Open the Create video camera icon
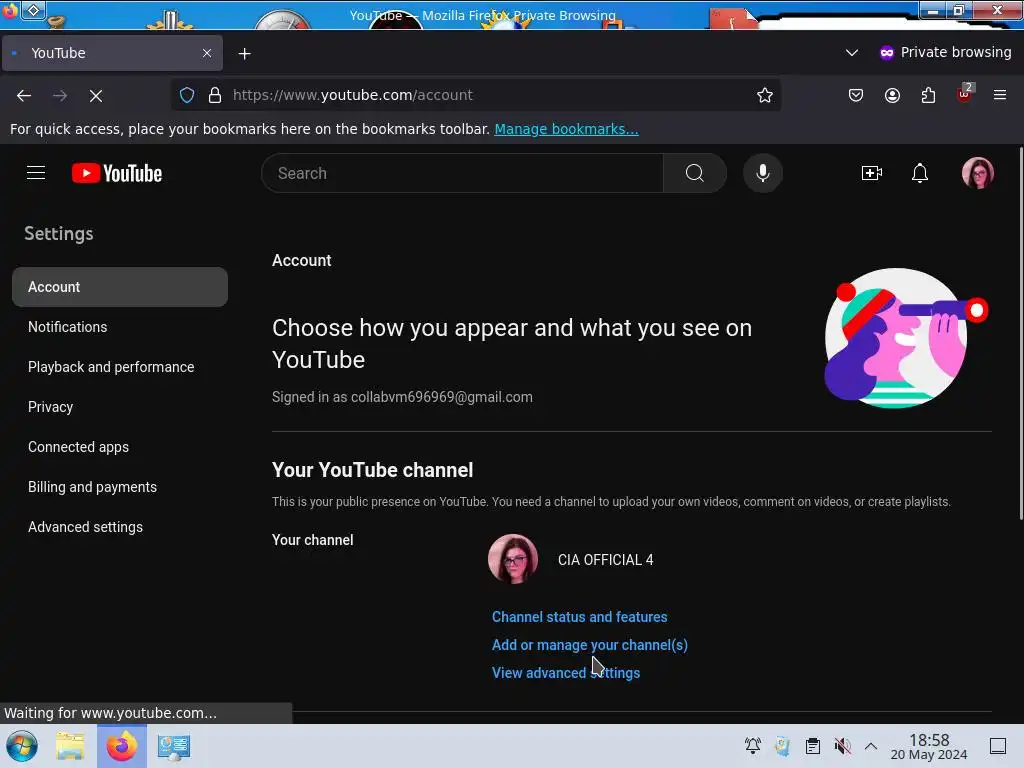The image size is (1024, 768). [871, 173]
